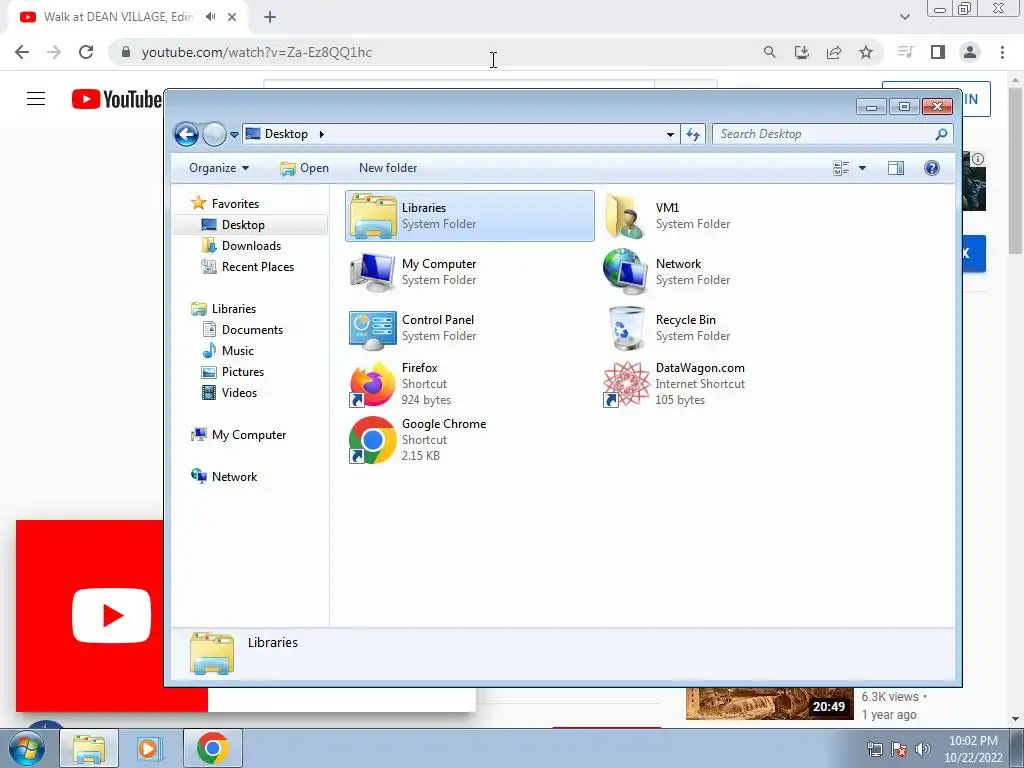The image size is (1024, 768).
Task: Select My Computer in navigation pane
Action: coord(248,435)
